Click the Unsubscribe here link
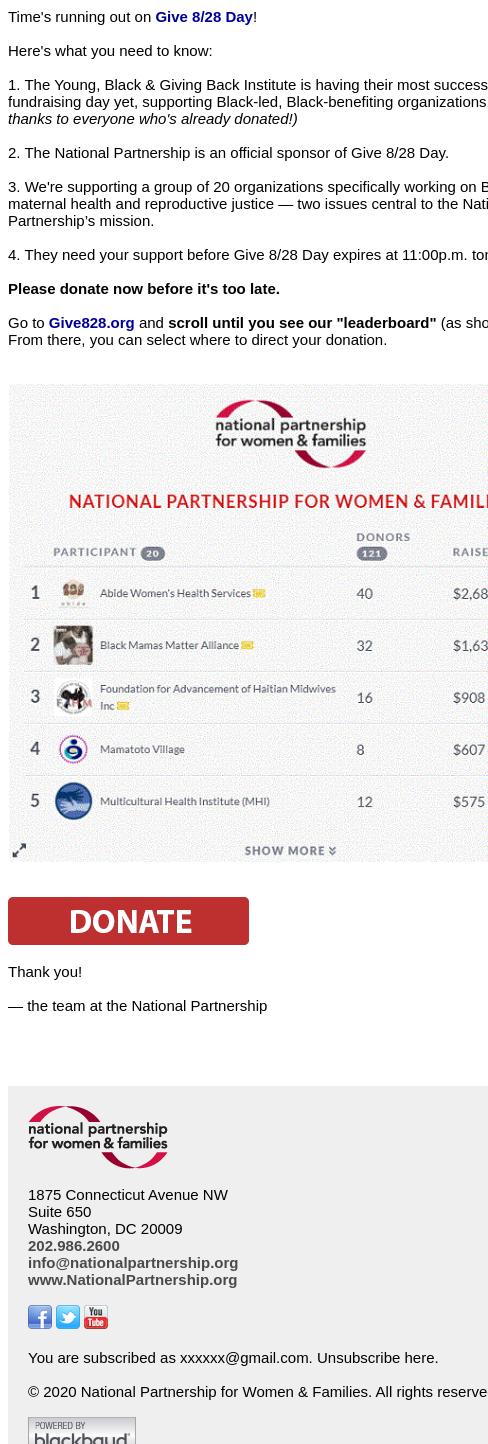The image size is (488, 1444). (x=377, y=1357)
